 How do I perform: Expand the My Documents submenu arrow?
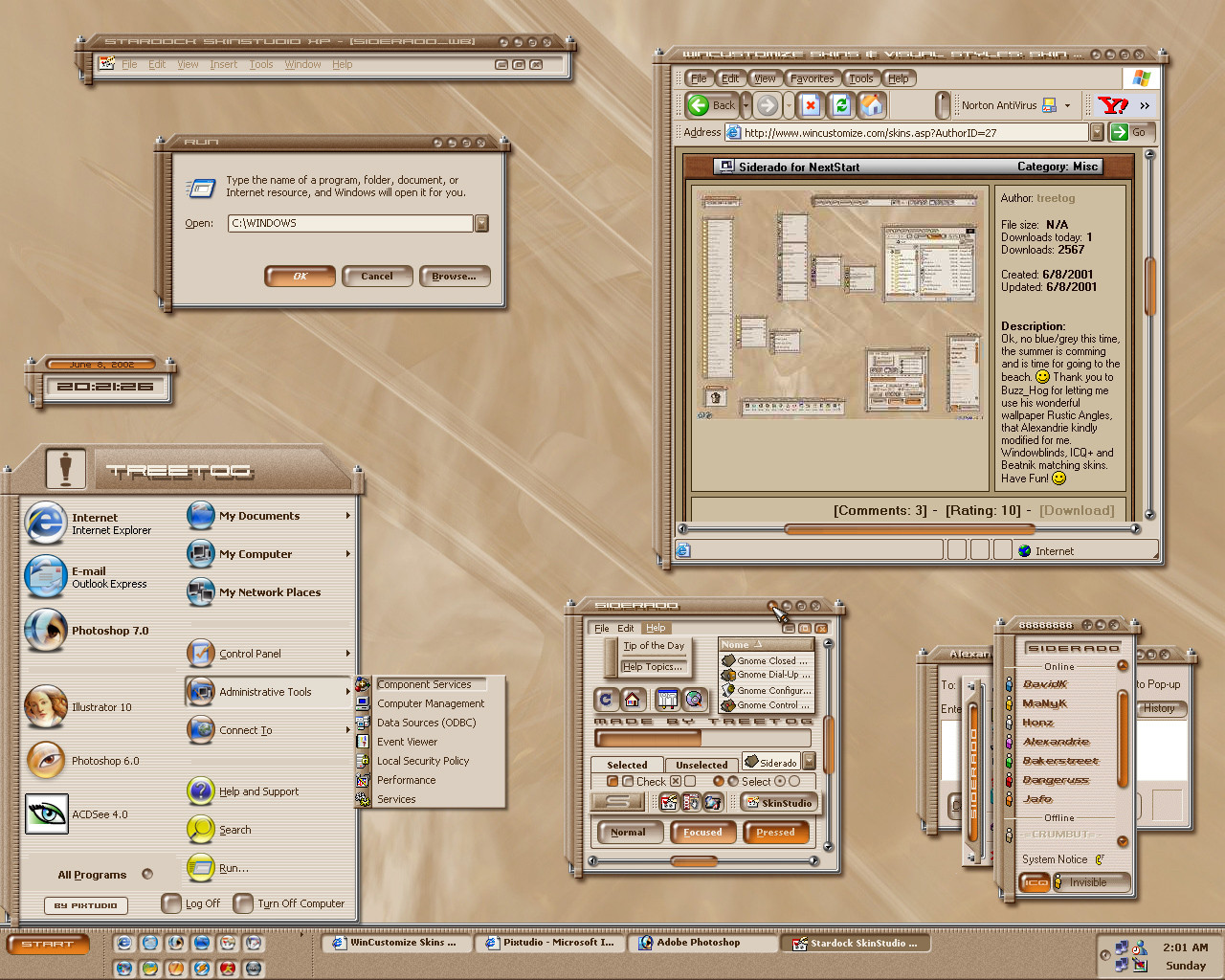[347, 515]
